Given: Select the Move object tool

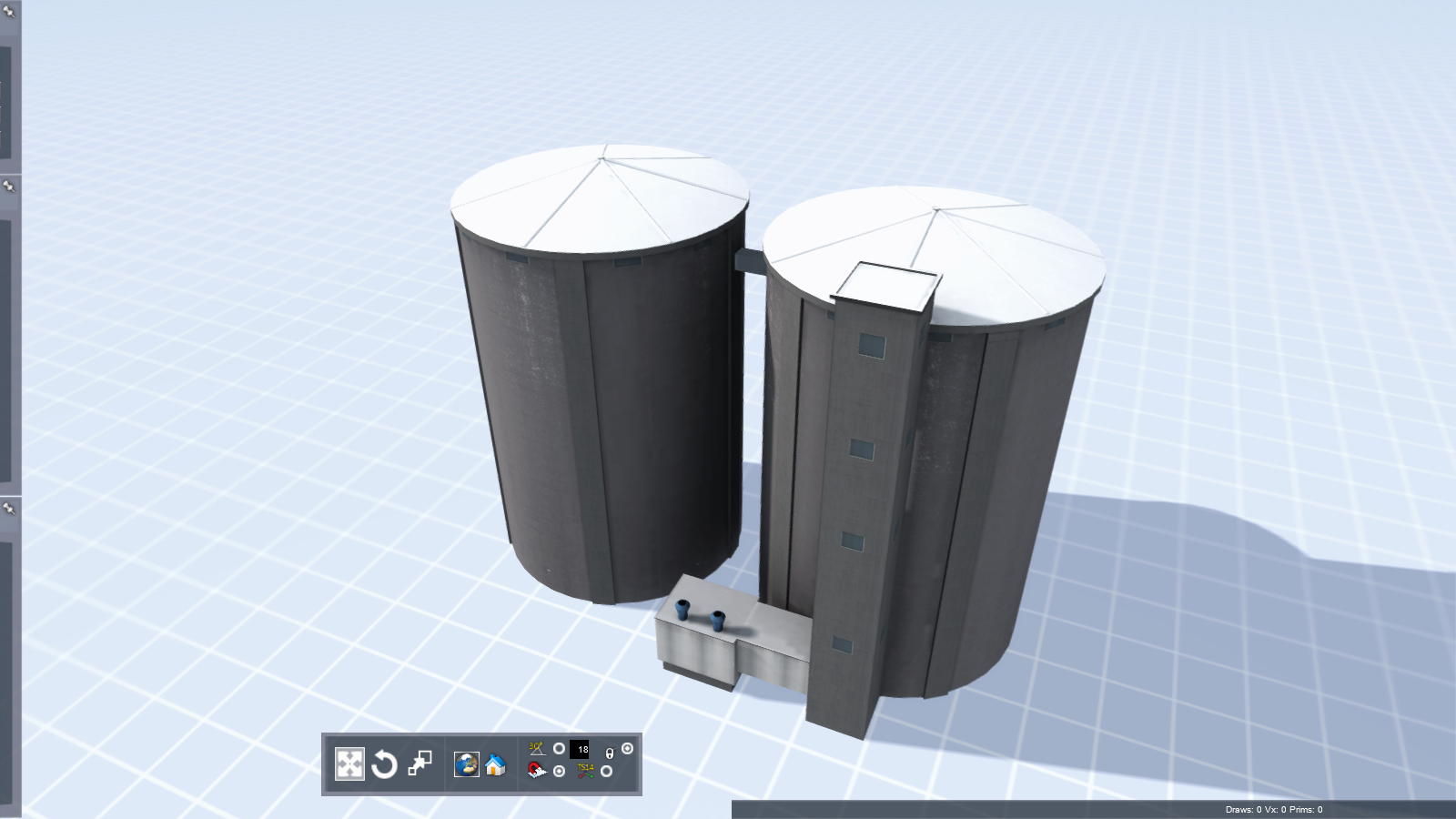Looking at the screenshot, I should tap(349, 764).
